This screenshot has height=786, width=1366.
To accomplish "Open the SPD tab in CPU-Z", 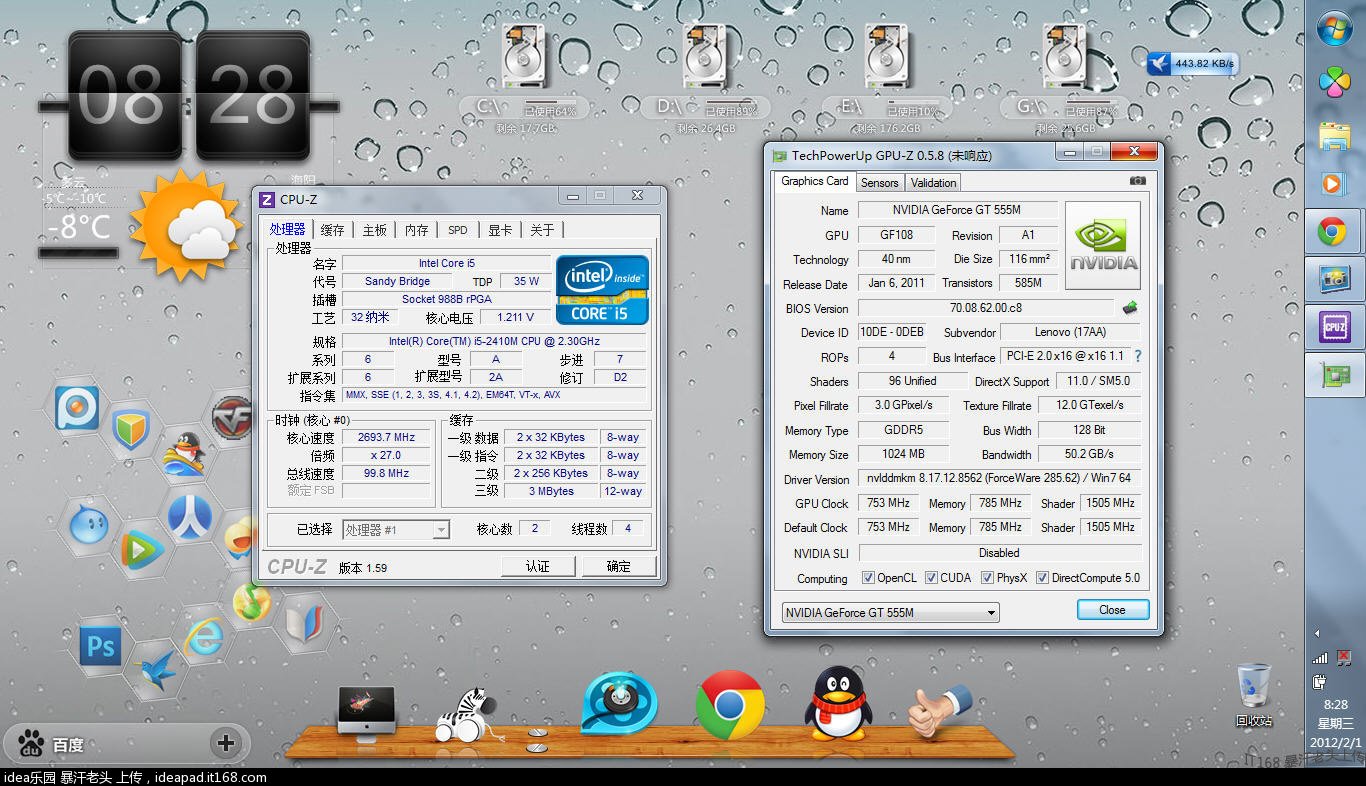I will coord(458,230).
